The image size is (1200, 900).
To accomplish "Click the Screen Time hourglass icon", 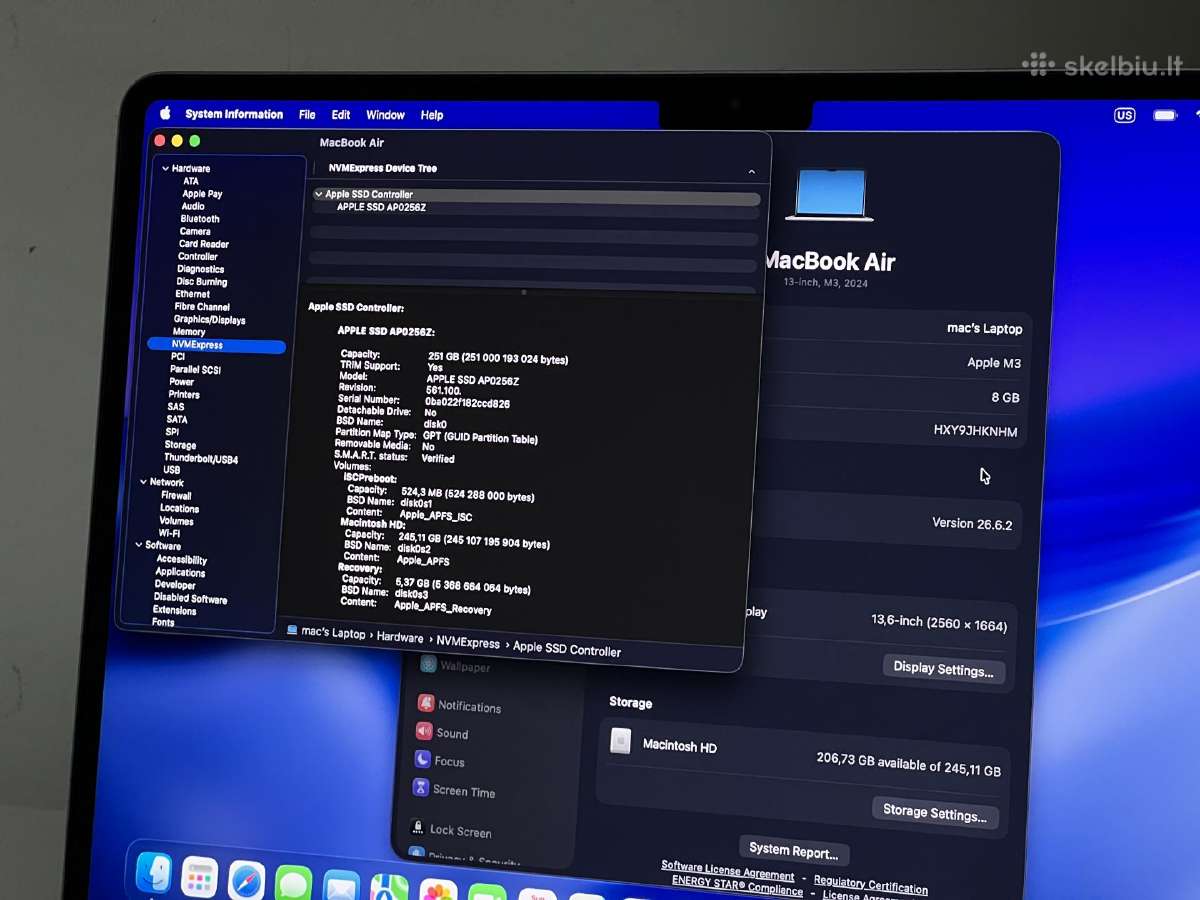I will (x=421, y=788).
